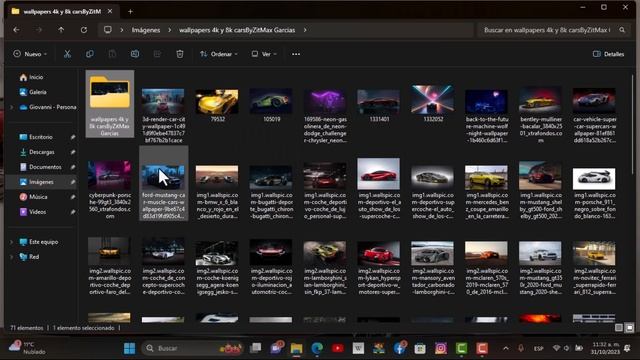Click the Rename icon in toolbar

[135, 54]
